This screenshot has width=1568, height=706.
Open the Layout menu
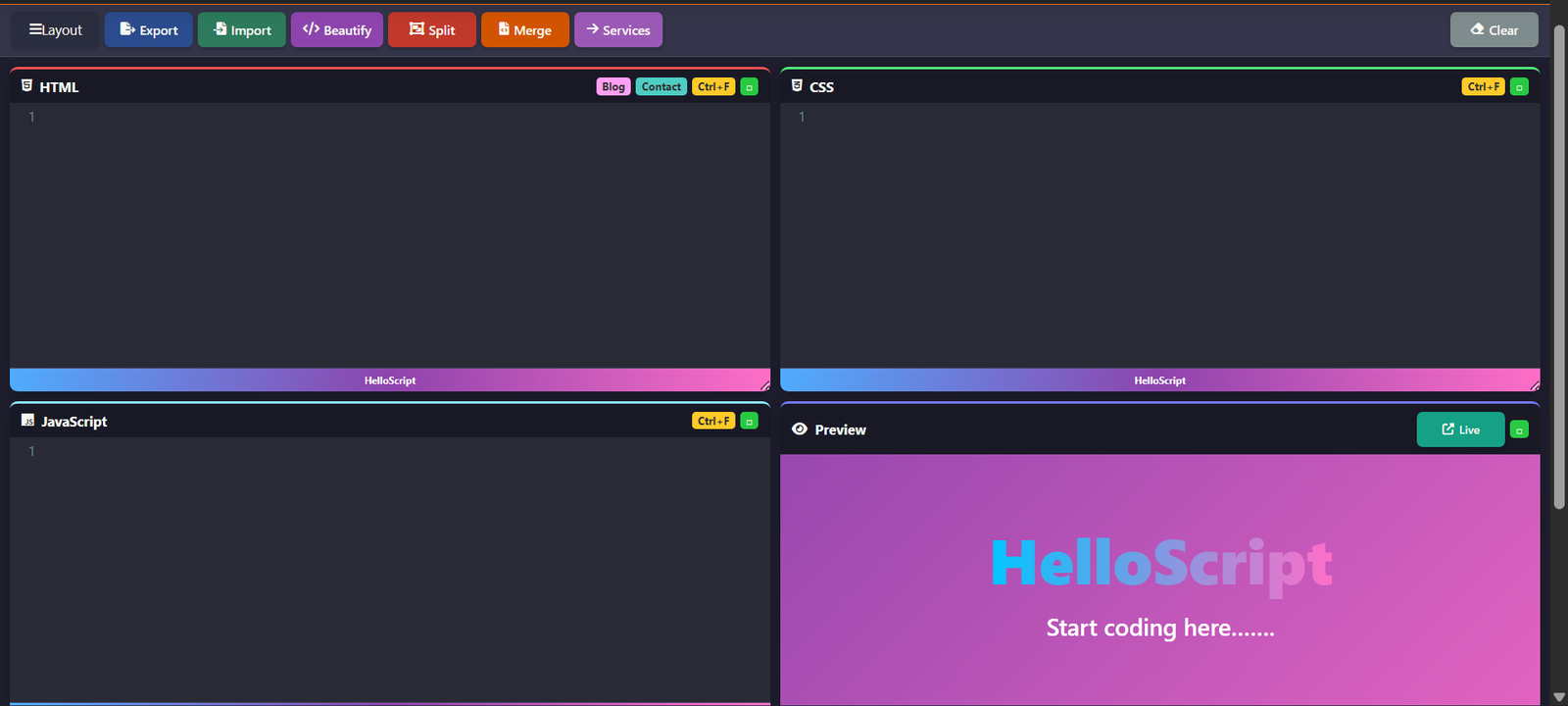(55, 29)
